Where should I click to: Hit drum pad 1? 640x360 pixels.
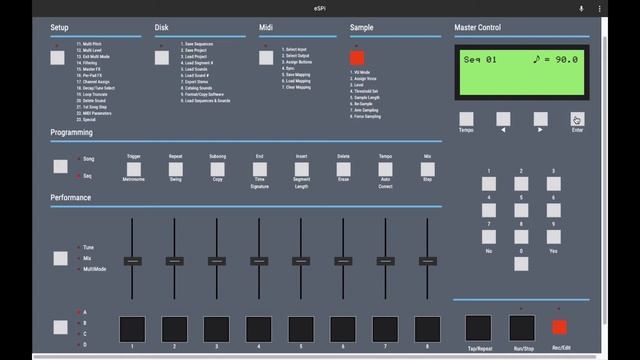coord(132,329)
